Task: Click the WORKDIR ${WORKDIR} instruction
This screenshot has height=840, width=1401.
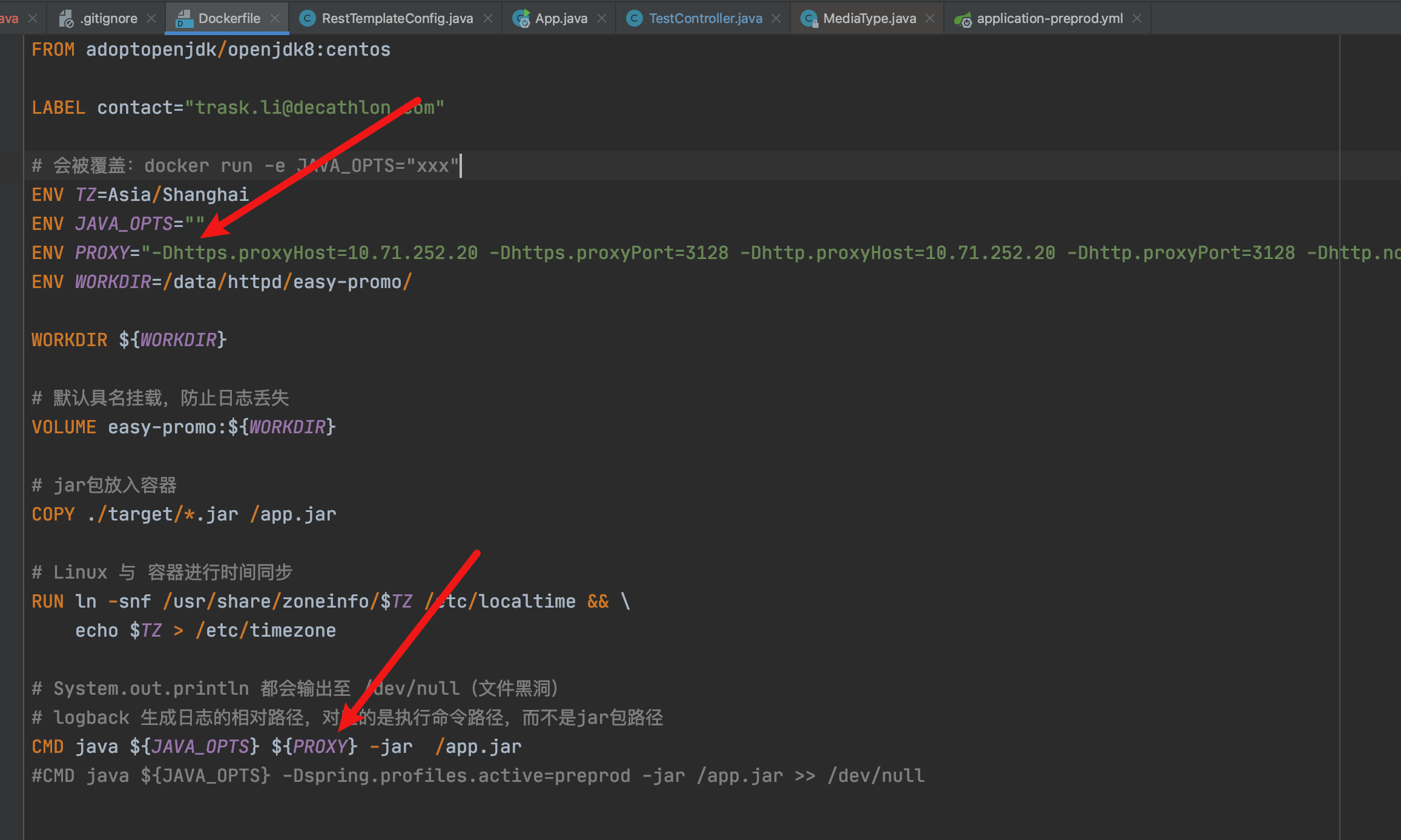Action: click(129, 340)
